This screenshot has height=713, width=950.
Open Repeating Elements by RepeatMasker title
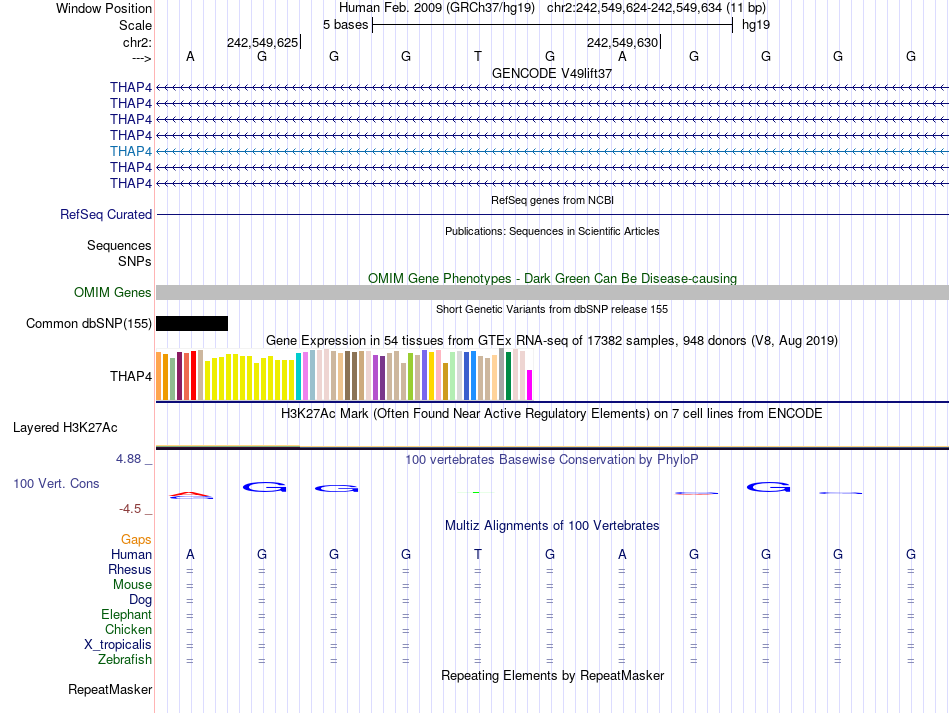552,675
